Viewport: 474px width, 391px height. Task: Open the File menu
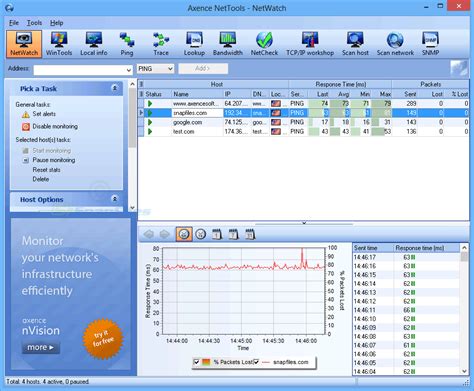14,23
